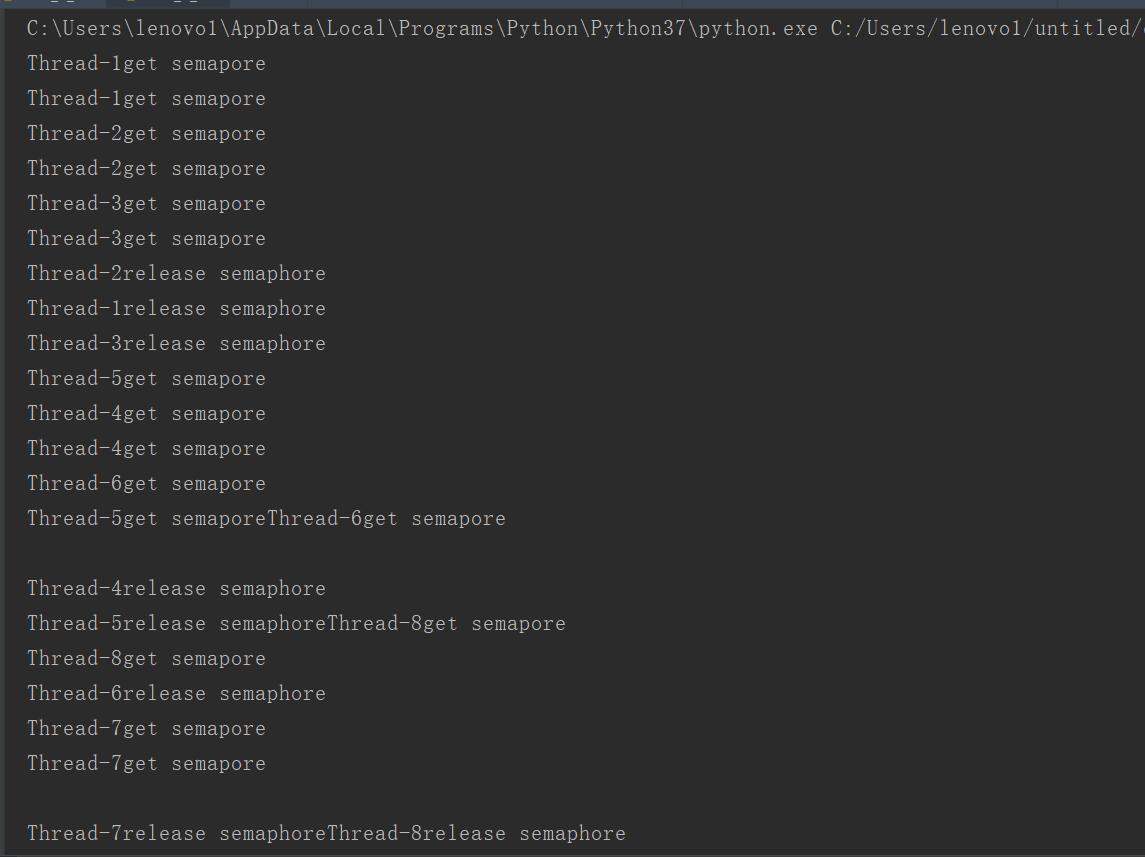Select the Thread-3release semaphore line
This screenshot has width=1145, height=857.
tap(176, 344)
